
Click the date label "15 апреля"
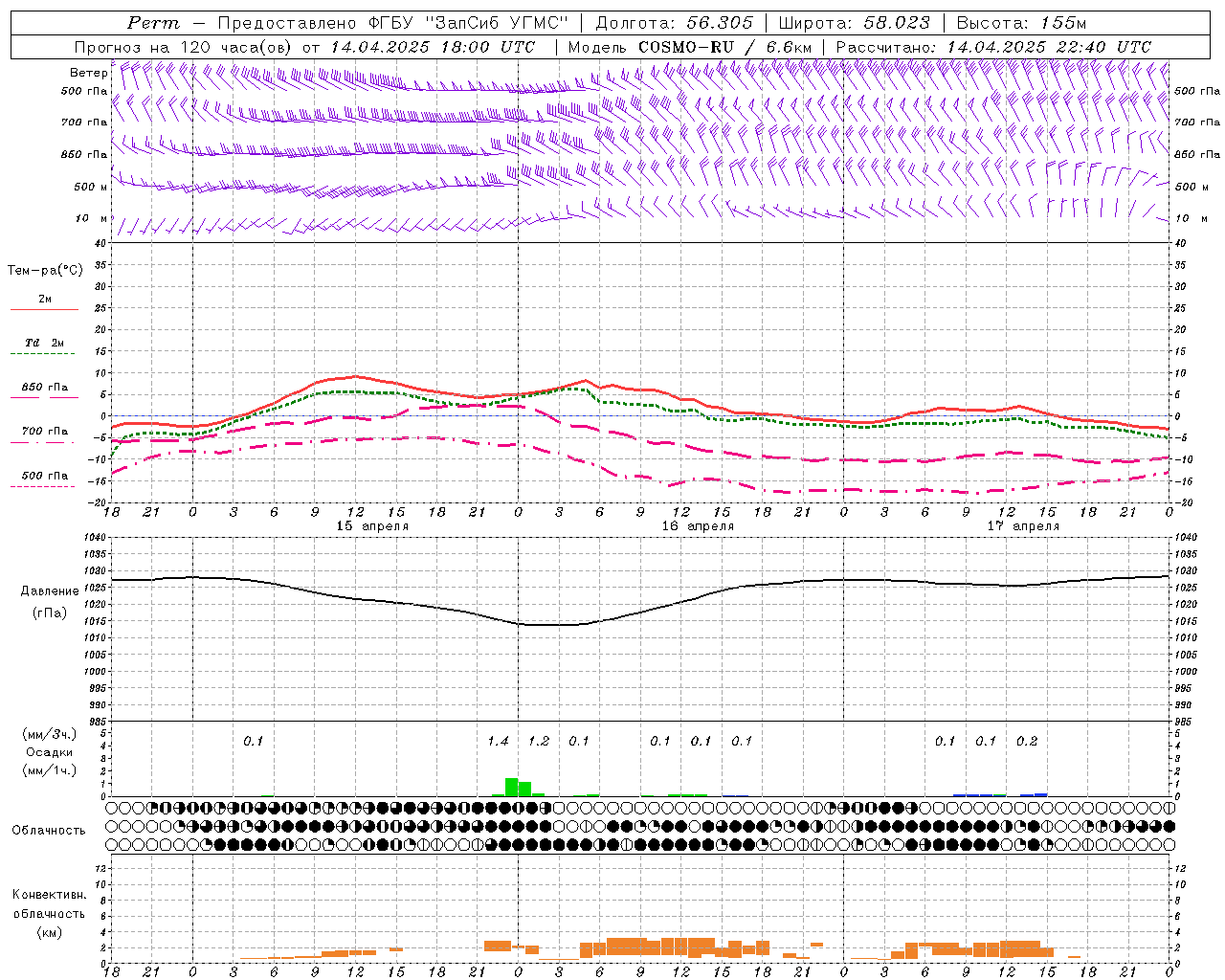pos(372,526)
